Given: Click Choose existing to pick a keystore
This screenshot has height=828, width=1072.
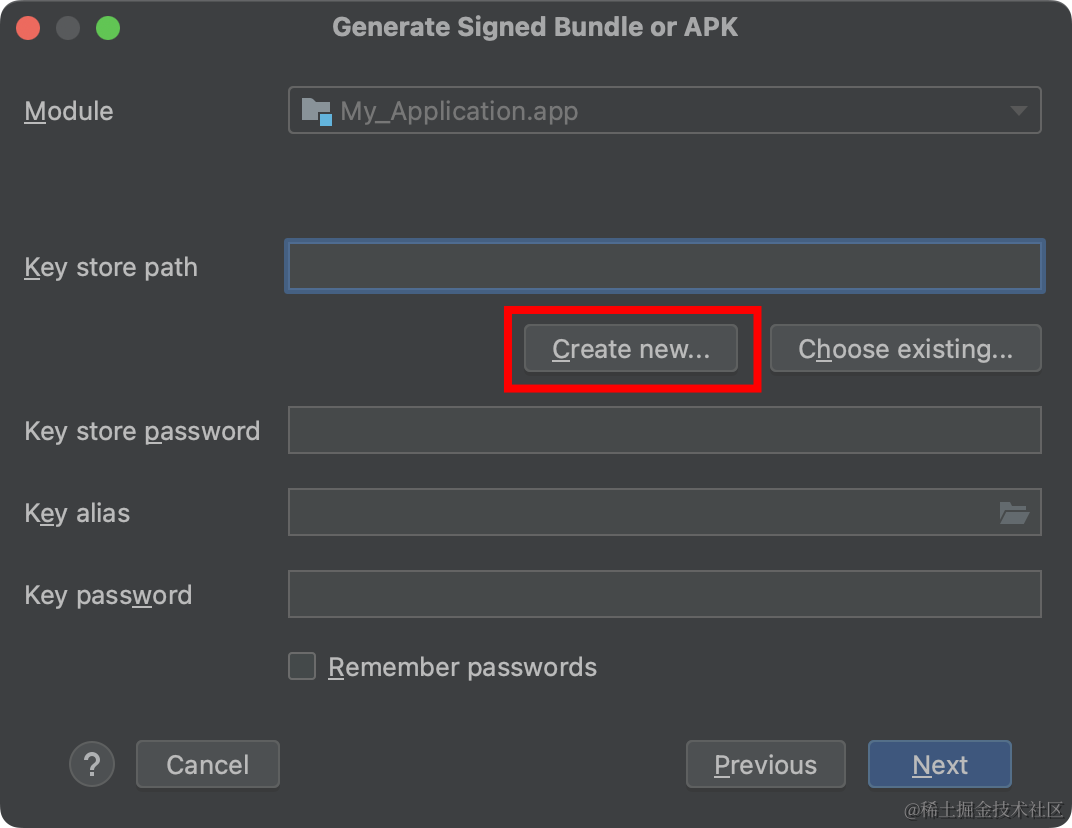Looking at the screenshot, I should tap(905, 348).
